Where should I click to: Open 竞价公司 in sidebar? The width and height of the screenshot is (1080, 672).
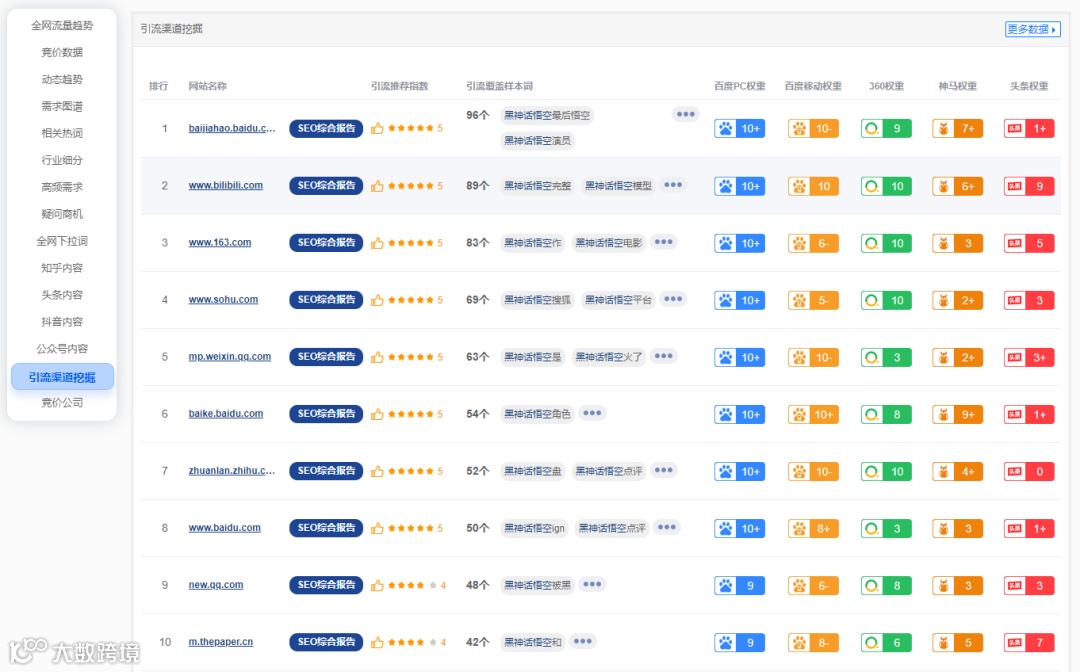(x=62, y=403)
